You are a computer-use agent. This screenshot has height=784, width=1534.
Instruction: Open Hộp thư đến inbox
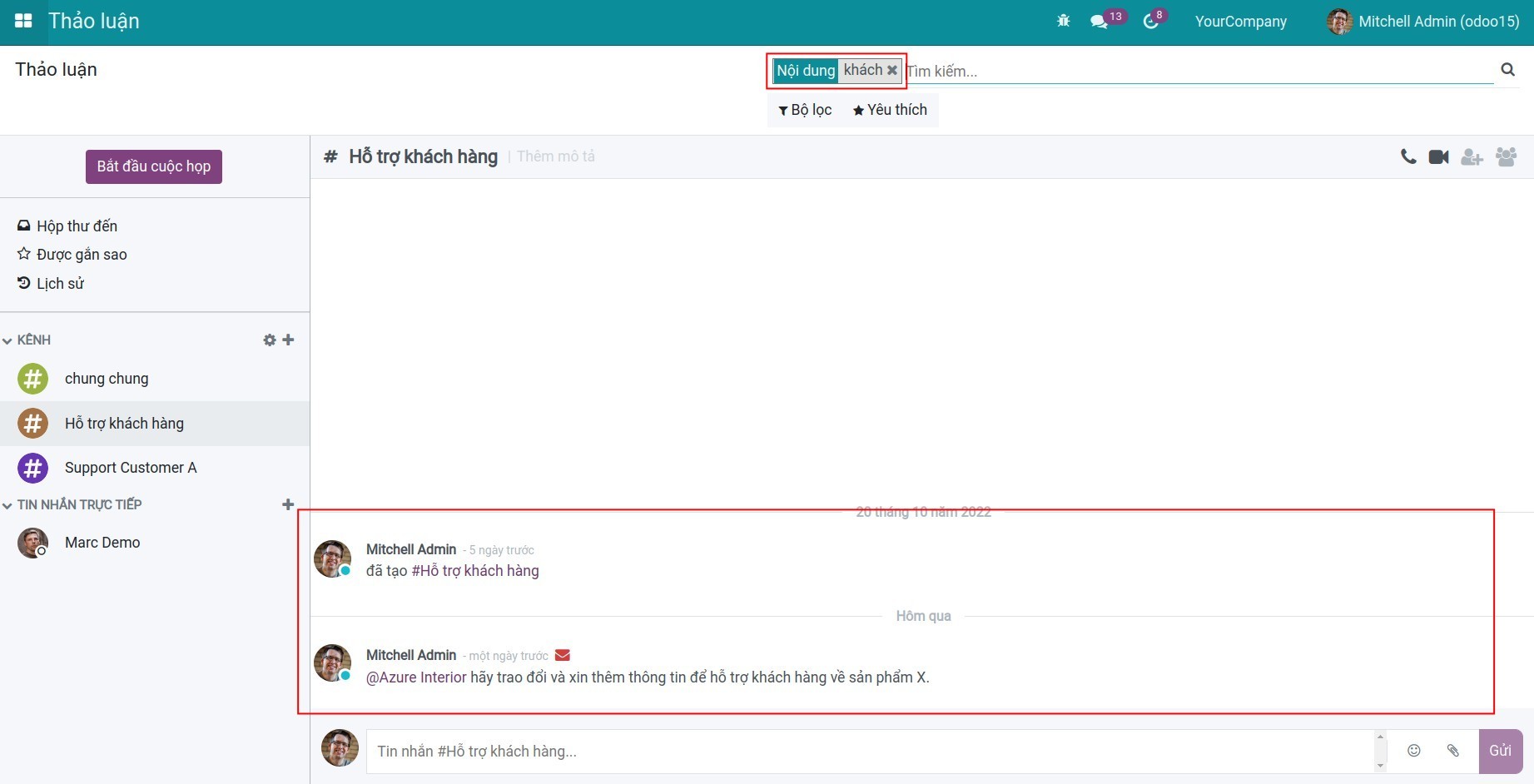point(77,226)
